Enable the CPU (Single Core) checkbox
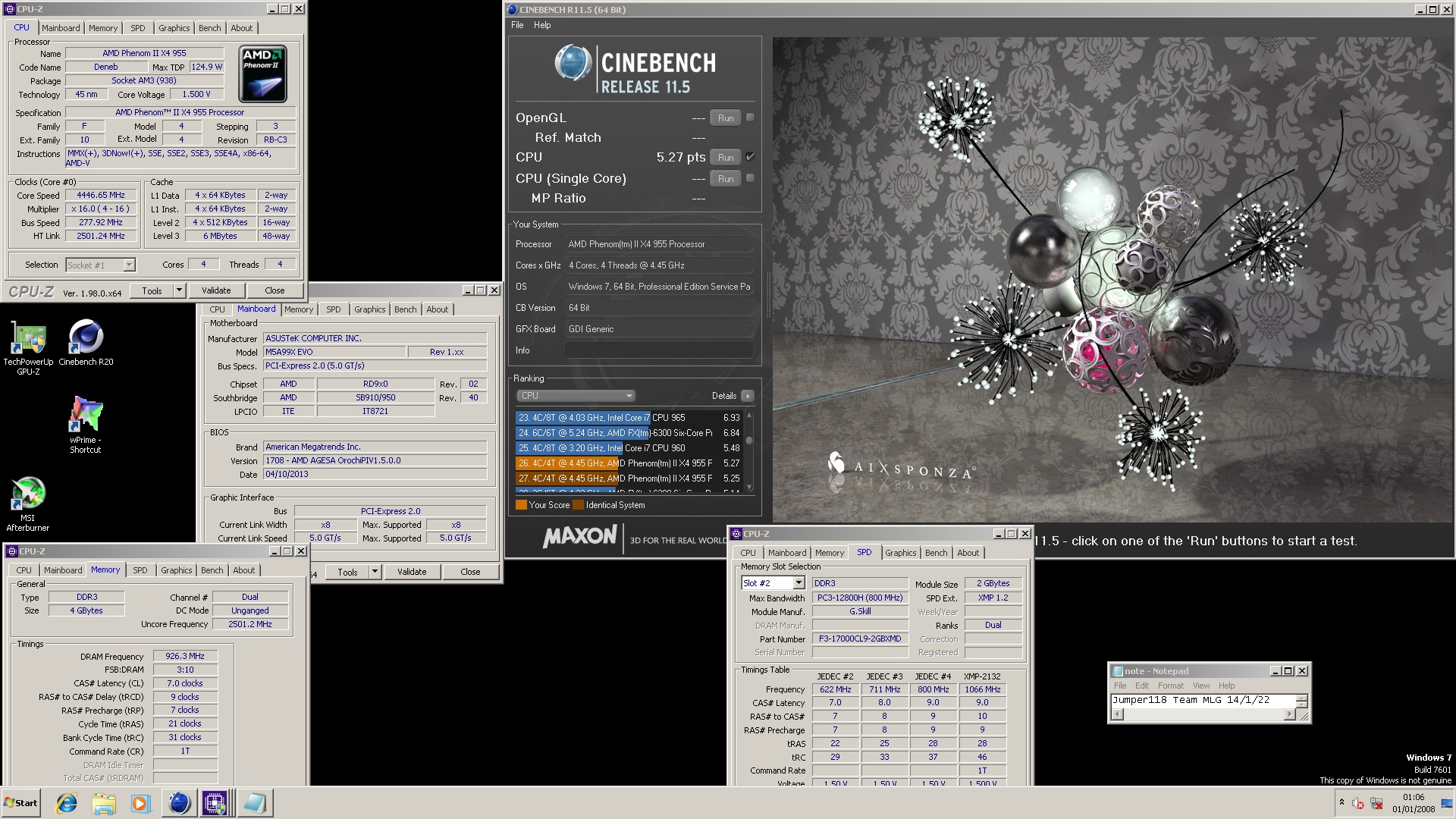Image resolution: width=1456 pixels, height=819 pixels. coord(750,178)
